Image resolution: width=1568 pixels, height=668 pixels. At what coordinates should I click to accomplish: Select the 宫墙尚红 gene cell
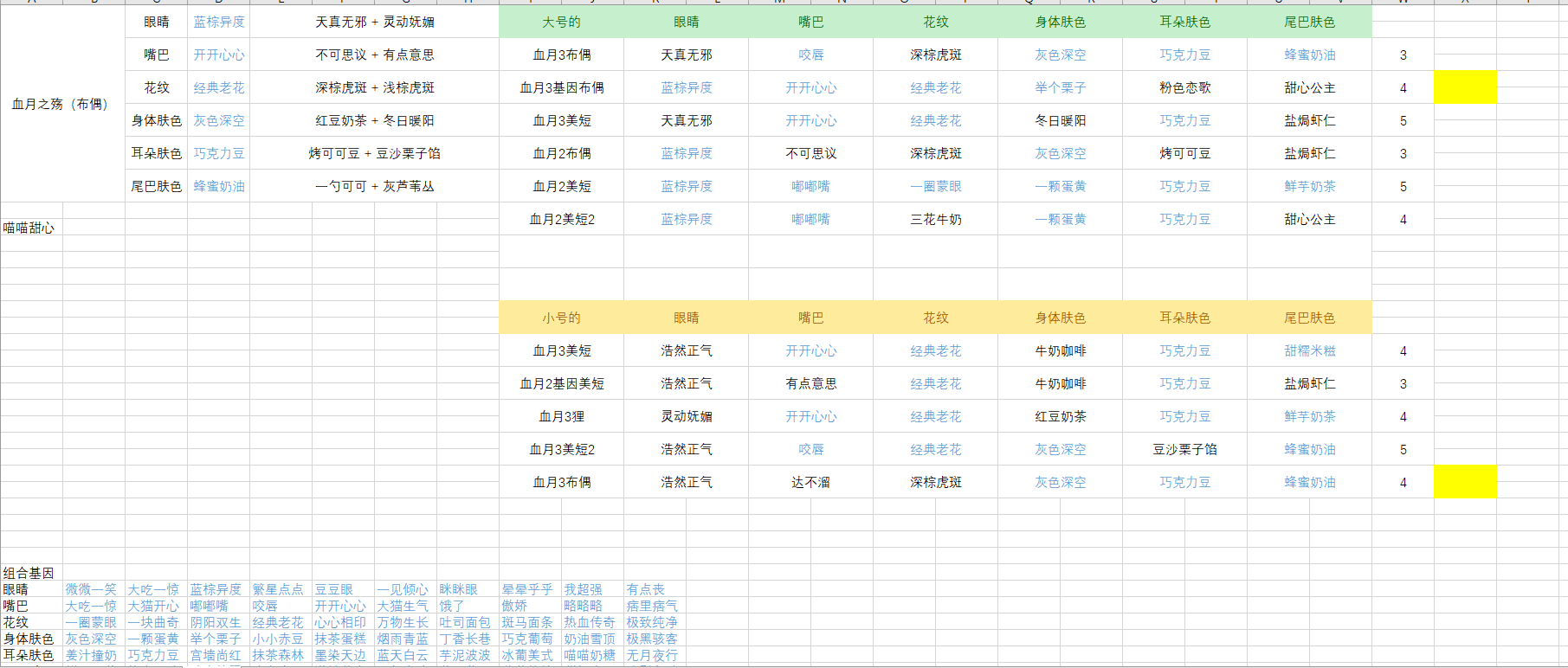(218, 655)
